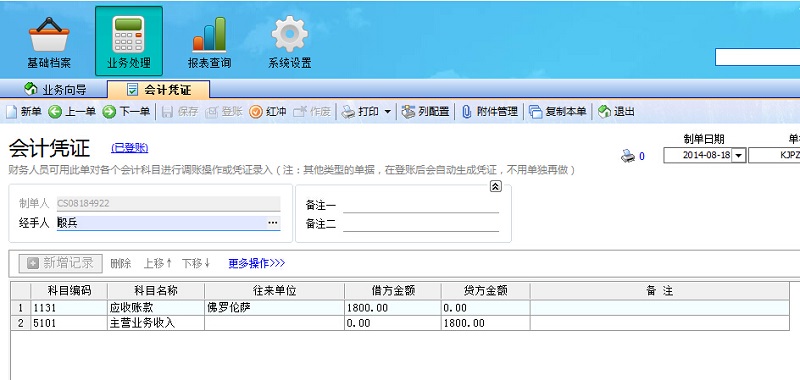This screenshot has height=380, width=800.
Task: Click the printer count icon
Action: point(628,156)
